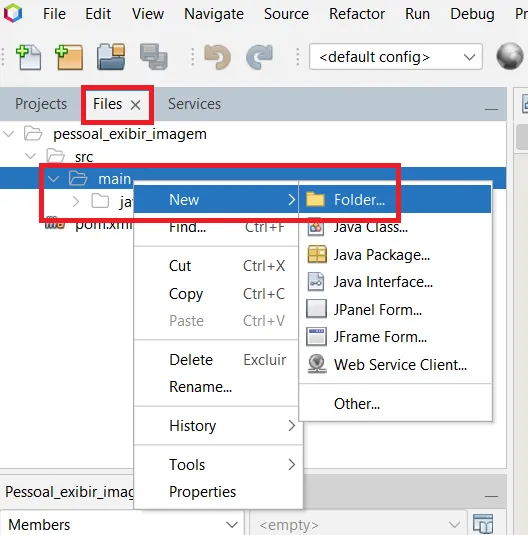528x535 pixels.
Task: Click the Java Package icon in submenu
Action: click(317, 255)
